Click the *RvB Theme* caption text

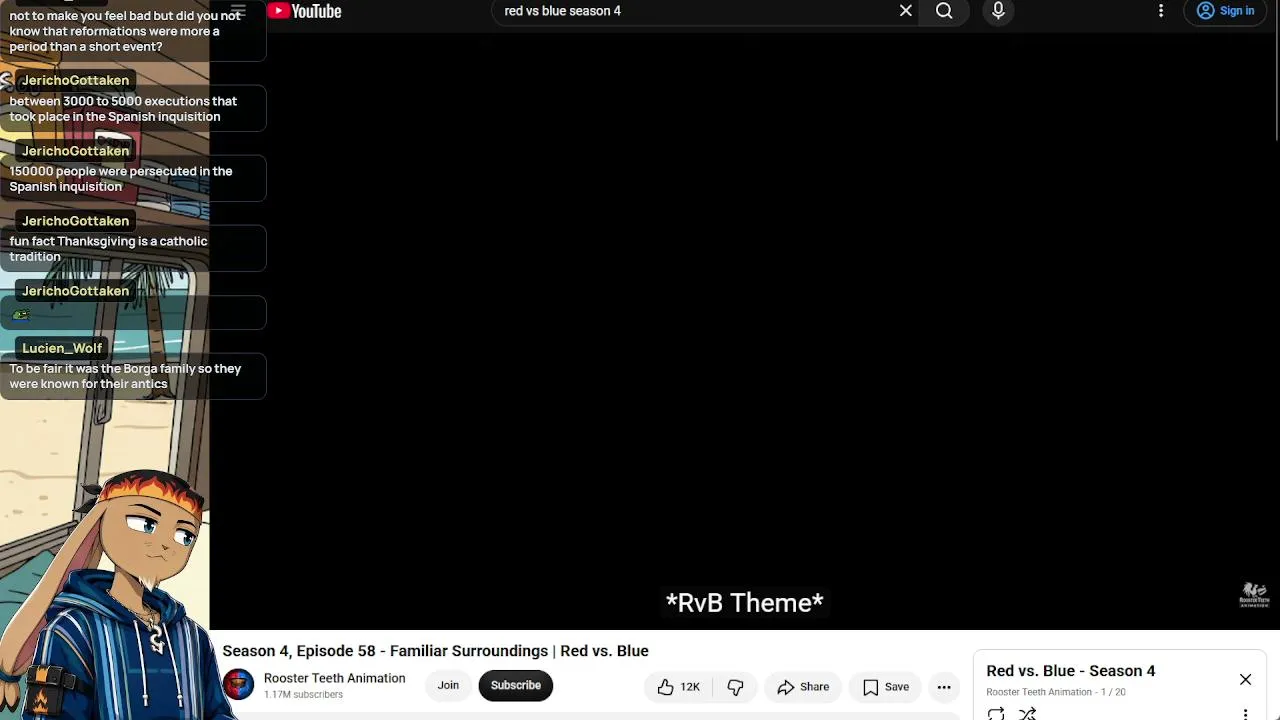pyautogui.click(x=745, y=603)
